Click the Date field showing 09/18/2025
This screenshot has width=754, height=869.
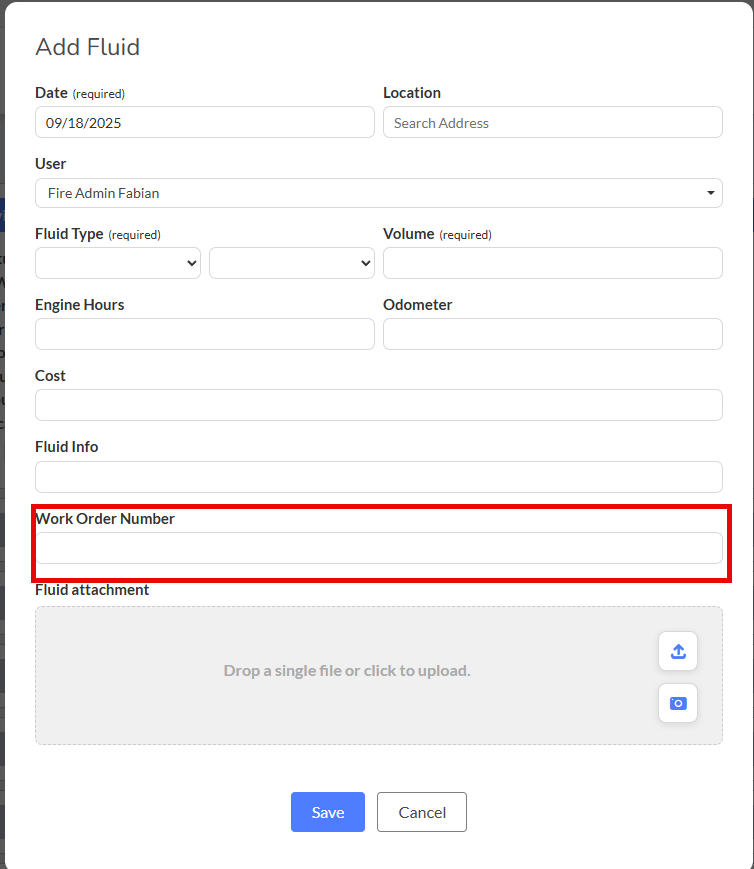(x=204, y=122)
